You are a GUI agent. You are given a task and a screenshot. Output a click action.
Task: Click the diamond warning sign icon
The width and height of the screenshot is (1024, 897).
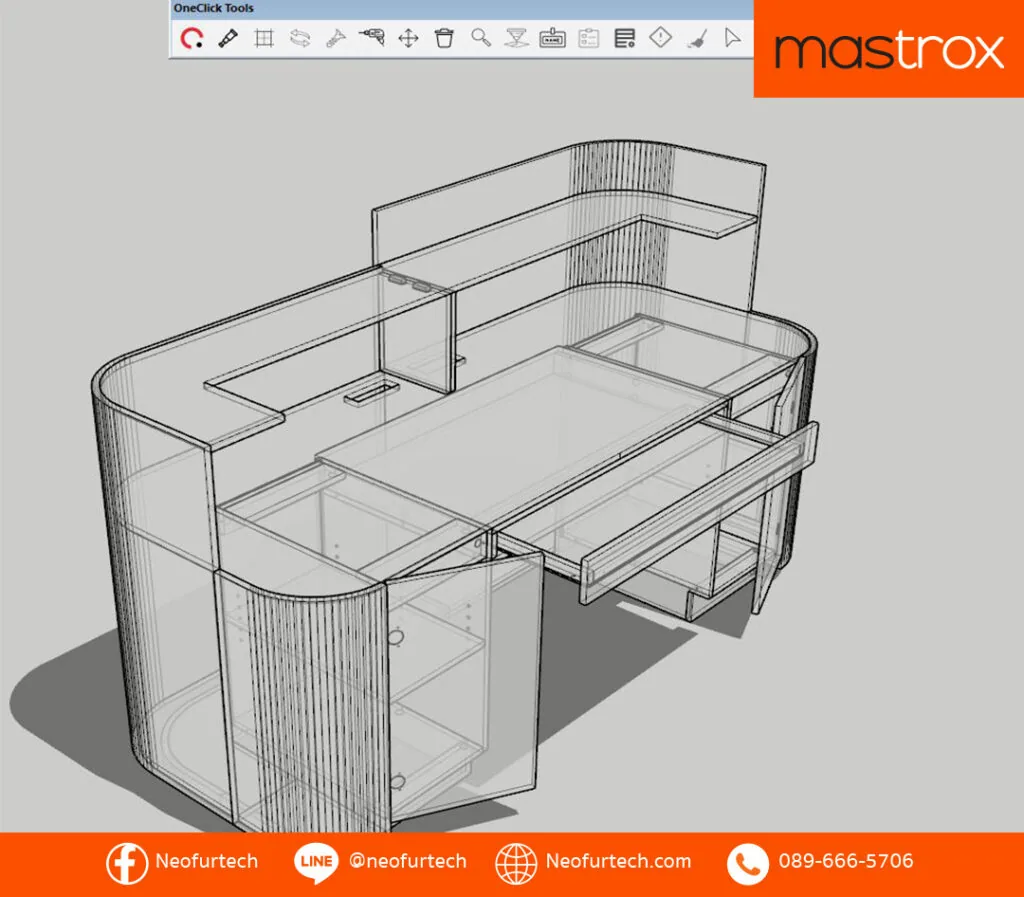click(661, 37)
